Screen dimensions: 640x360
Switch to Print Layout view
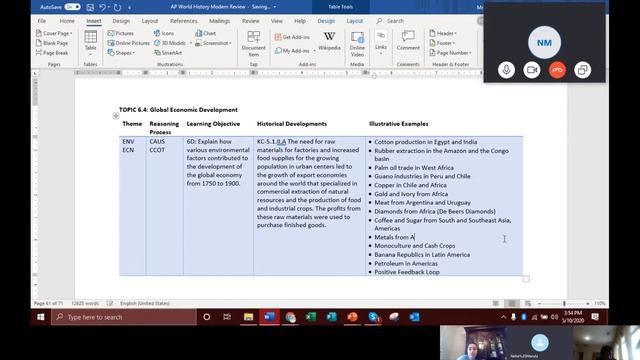click(x=511, y=303)
